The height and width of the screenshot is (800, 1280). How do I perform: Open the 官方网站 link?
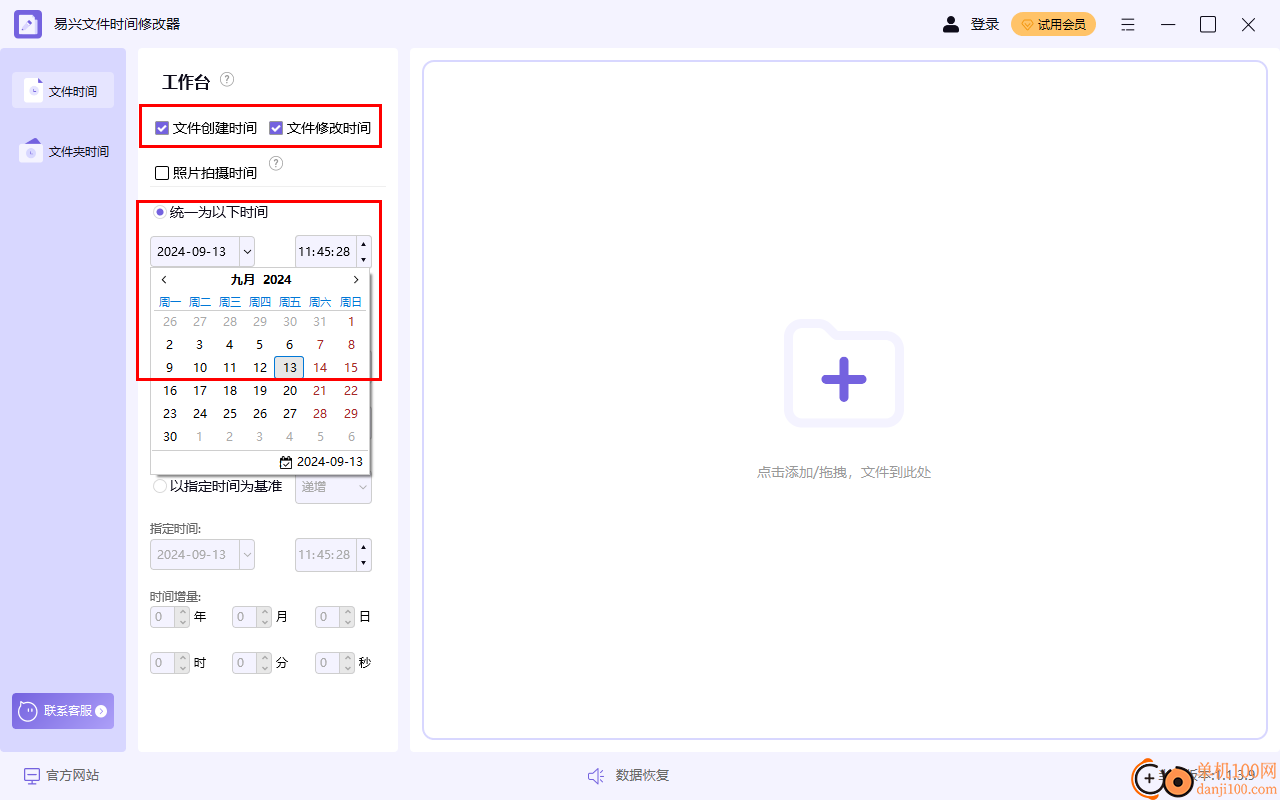point(61,775)
